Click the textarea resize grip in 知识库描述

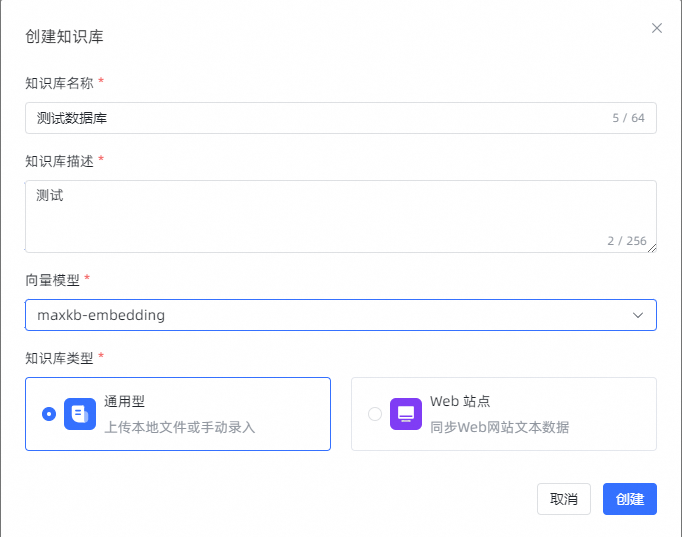[x=652, y=248]
